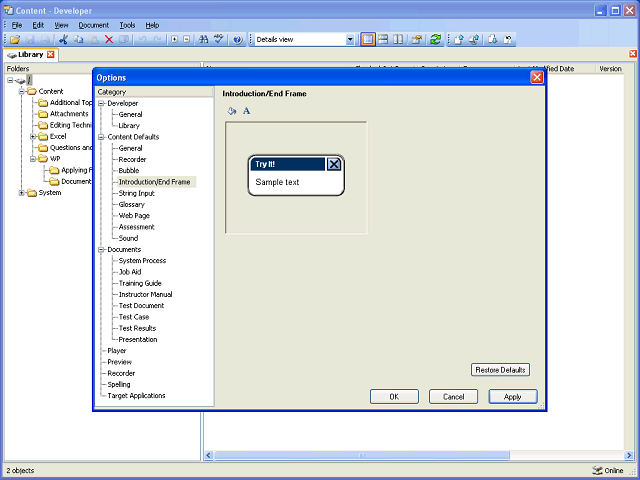This screenshot has width=640, height=480.
Task: Click the folder properties toolbar icon
Action: pyautogui.click(x=417, y=40)
